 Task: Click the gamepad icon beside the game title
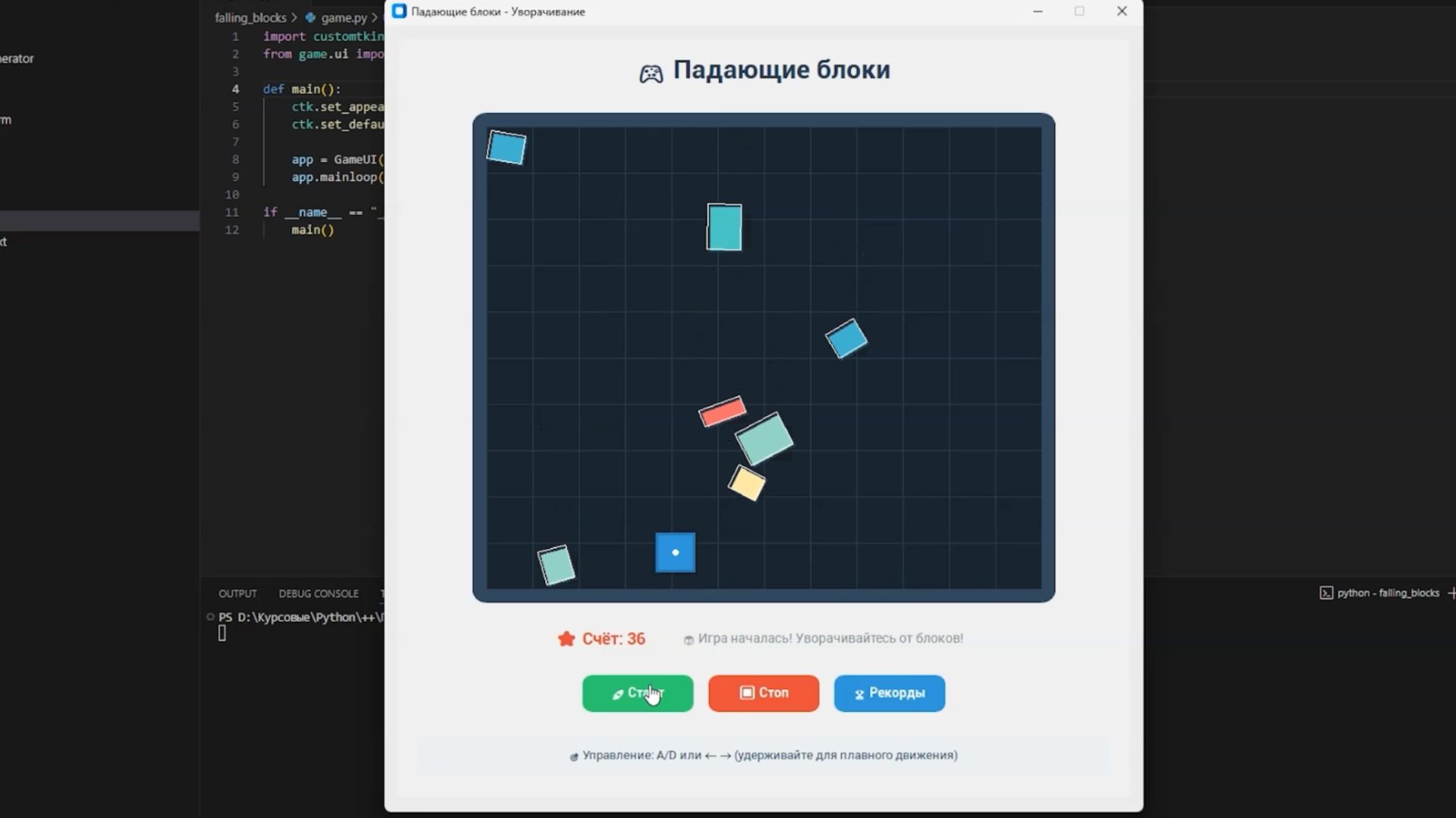651,72
